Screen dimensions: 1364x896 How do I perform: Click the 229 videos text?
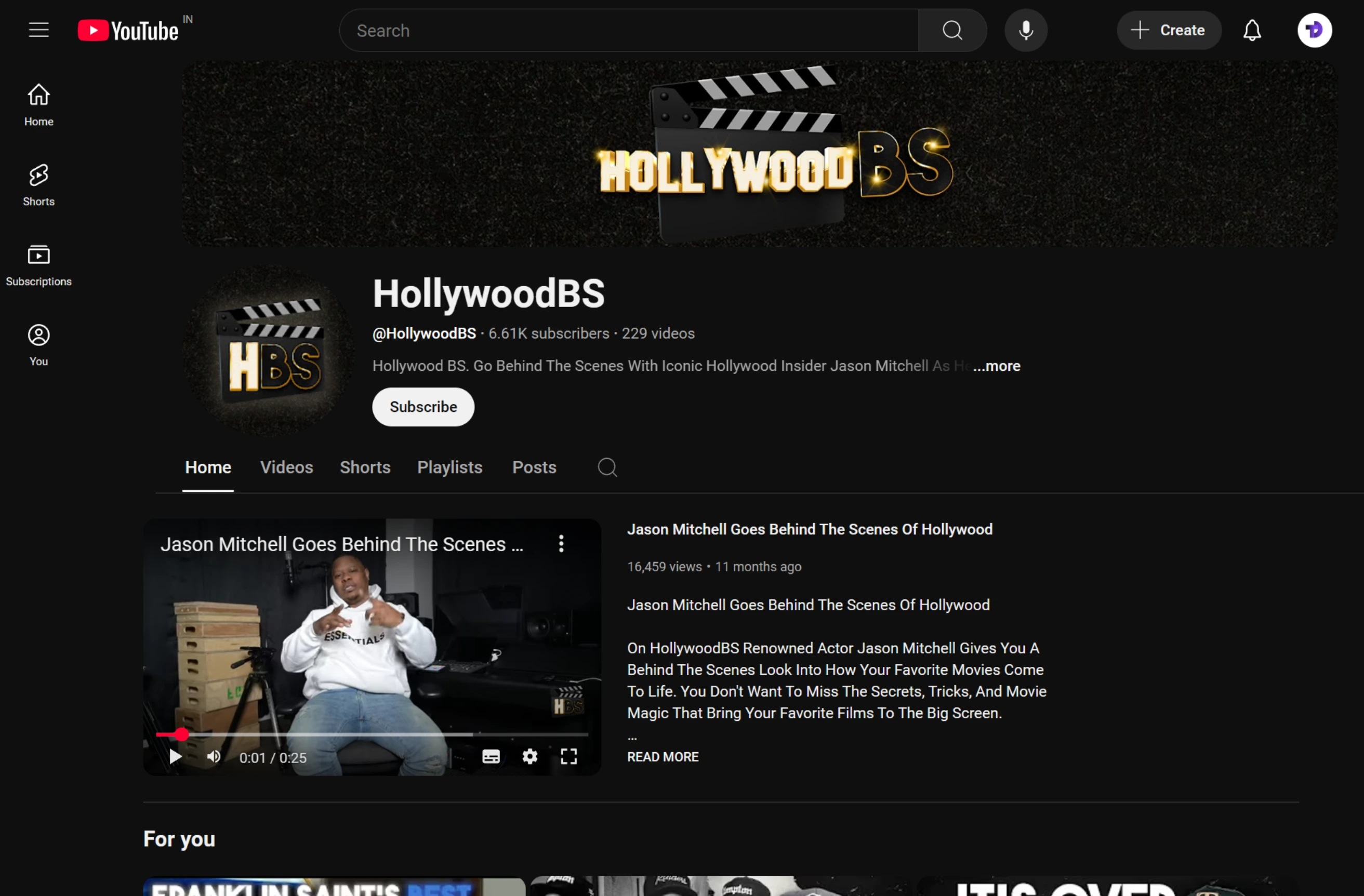658,333
